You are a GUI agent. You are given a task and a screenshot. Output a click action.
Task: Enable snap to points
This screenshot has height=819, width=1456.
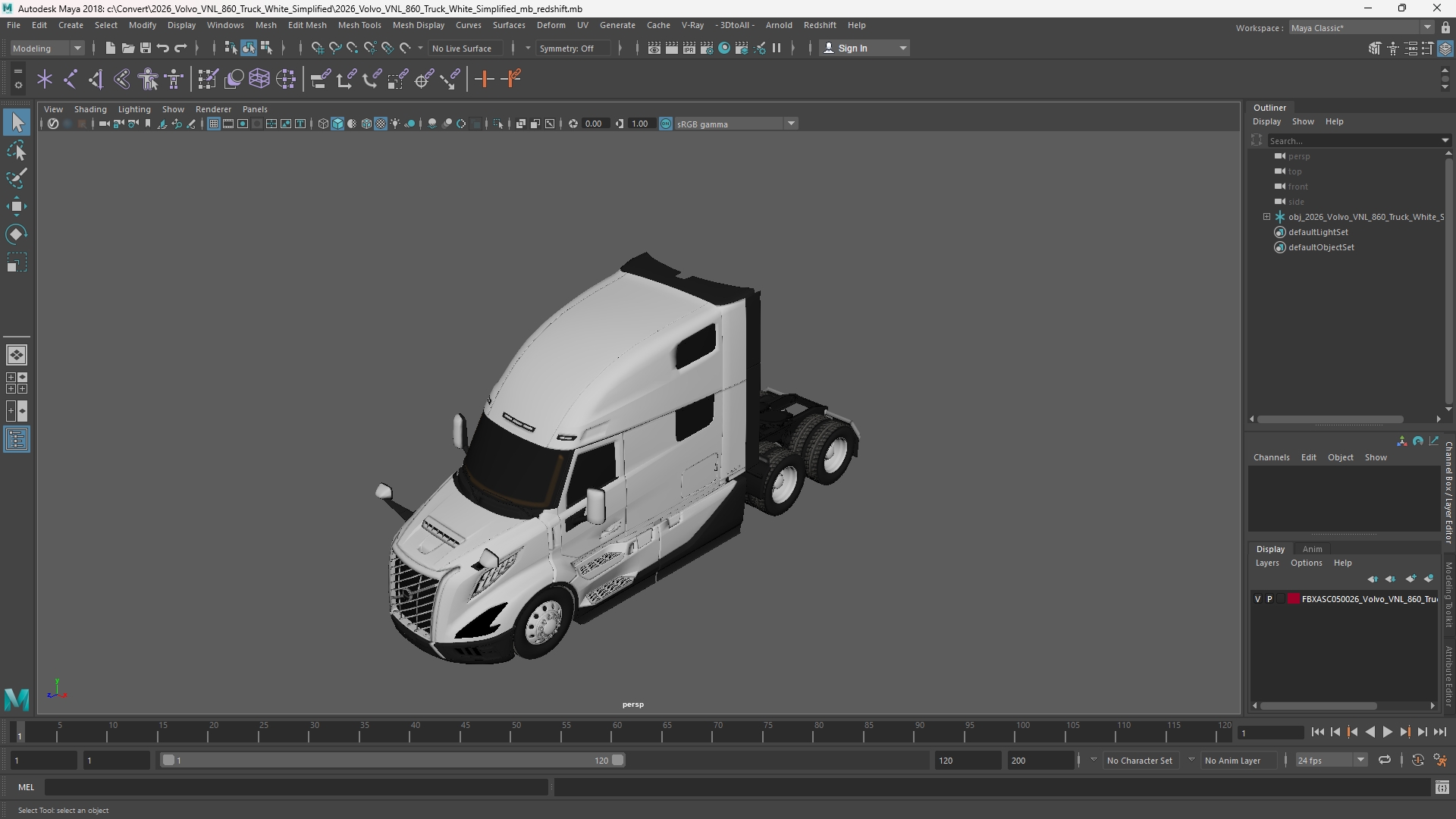[352, 48]
